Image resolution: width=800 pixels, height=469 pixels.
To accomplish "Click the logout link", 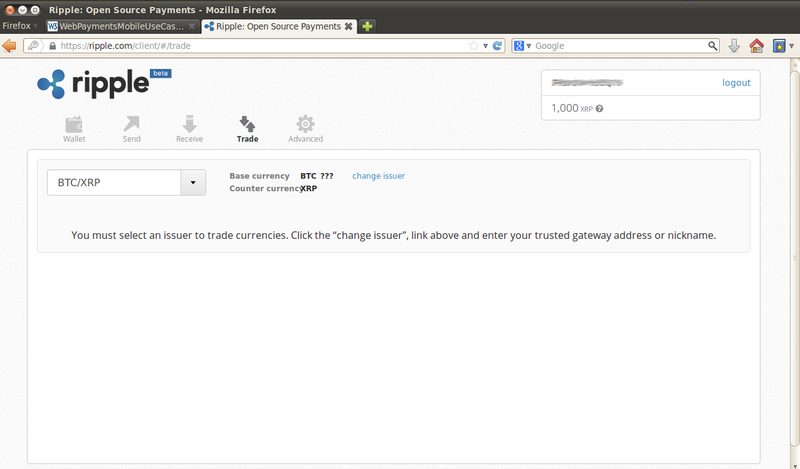I will click(736, 83).
